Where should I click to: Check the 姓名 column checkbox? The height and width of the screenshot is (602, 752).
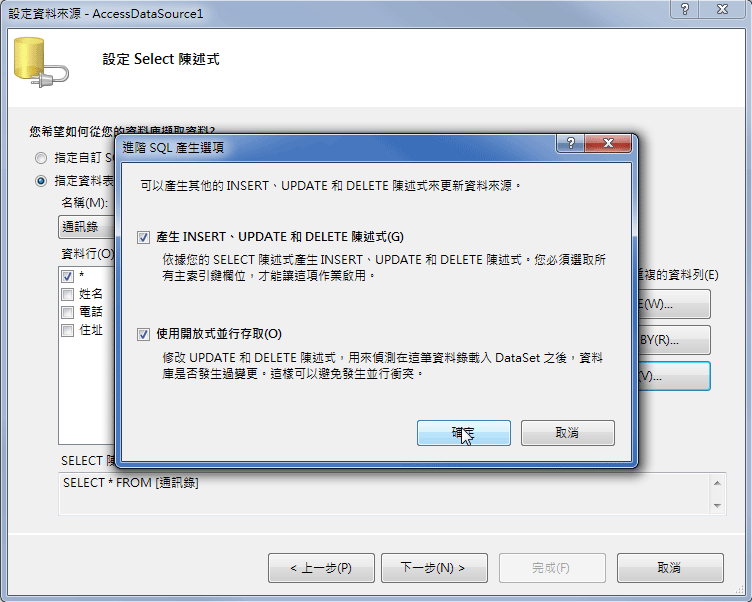tap(68, 294)
